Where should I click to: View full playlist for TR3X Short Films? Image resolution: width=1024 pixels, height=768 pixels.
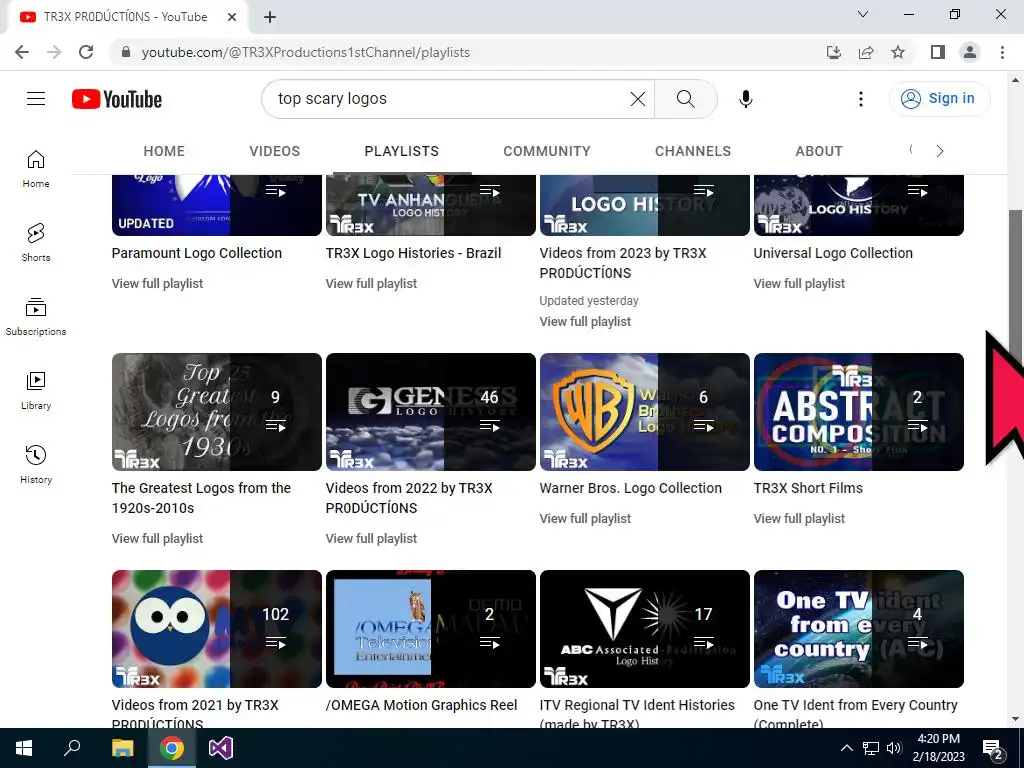tap(799, 519)
